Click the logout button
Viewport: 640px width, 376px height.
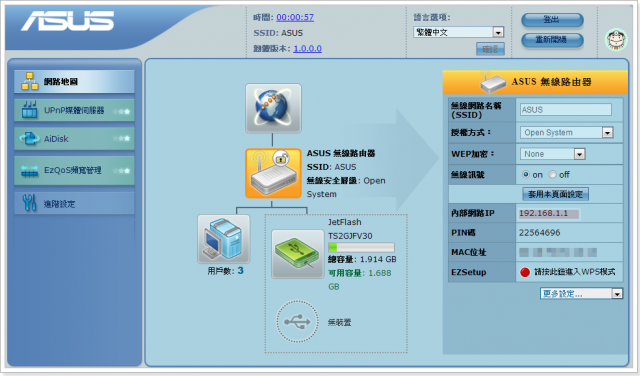click(552, 20)
